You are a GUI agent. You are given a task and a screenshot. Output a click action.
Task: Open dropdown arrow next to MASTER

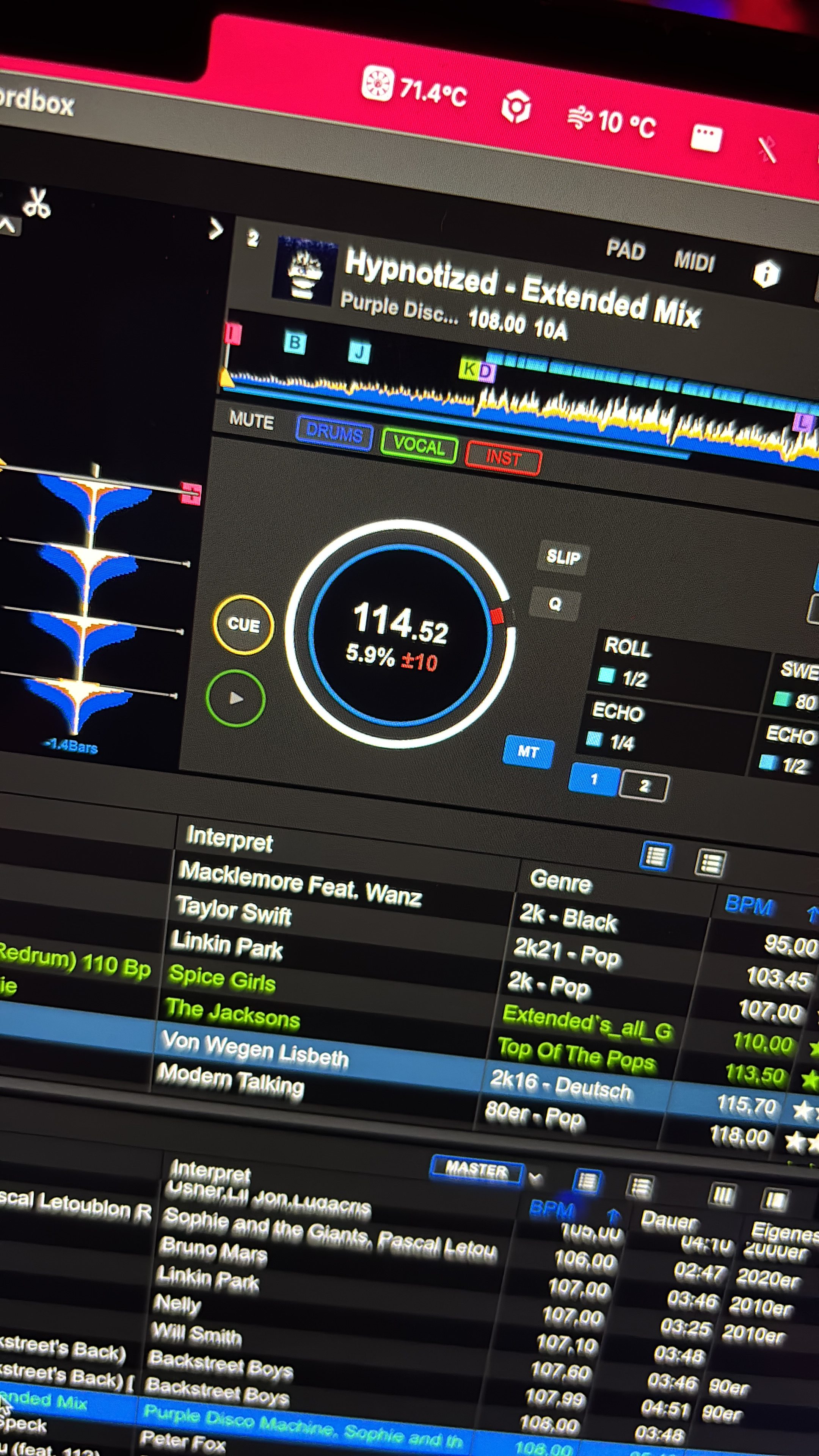tap(535, 1178)
